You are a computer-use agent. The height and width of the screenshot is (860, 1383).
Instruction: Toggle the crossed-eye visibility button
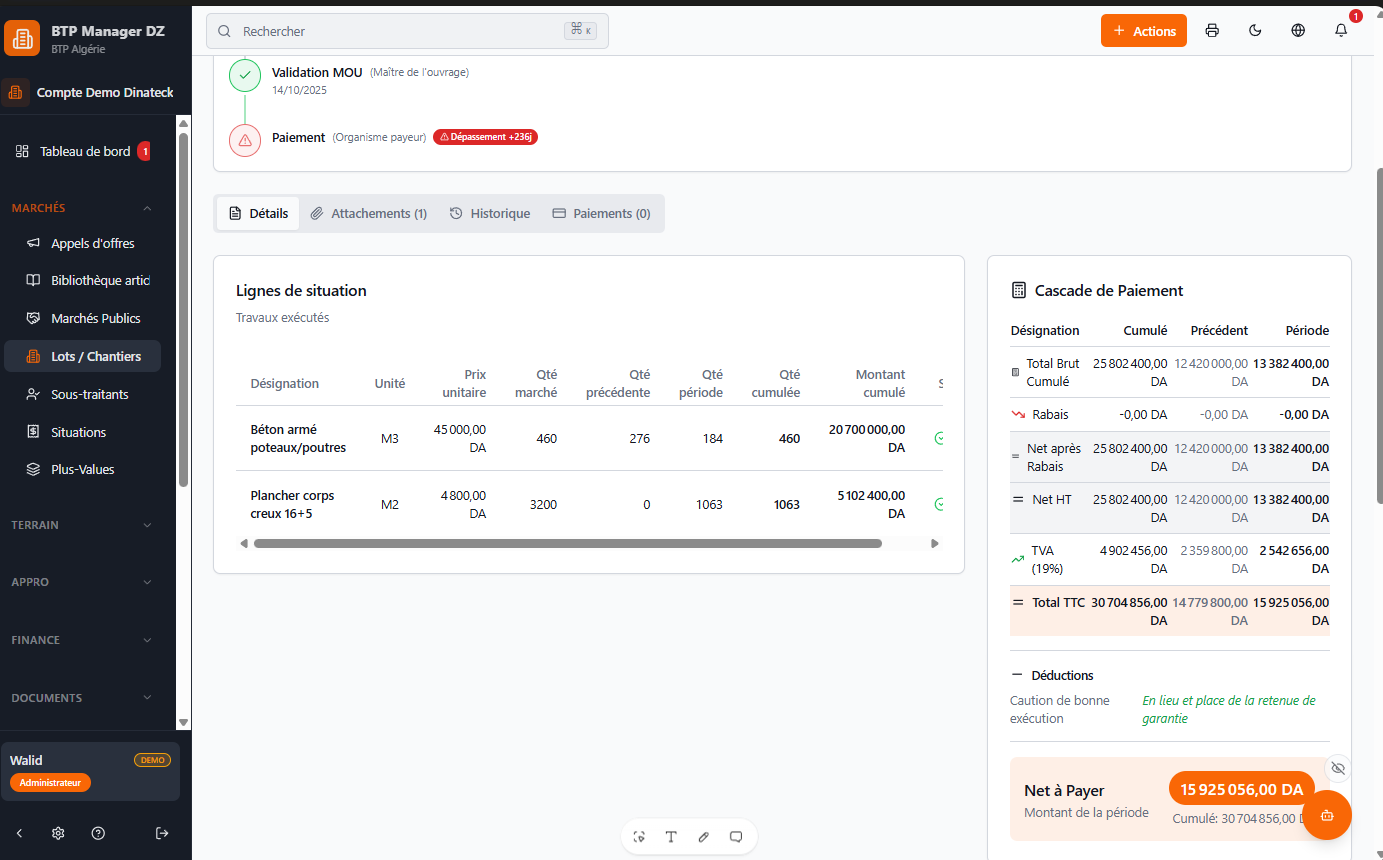(1338, 768)
